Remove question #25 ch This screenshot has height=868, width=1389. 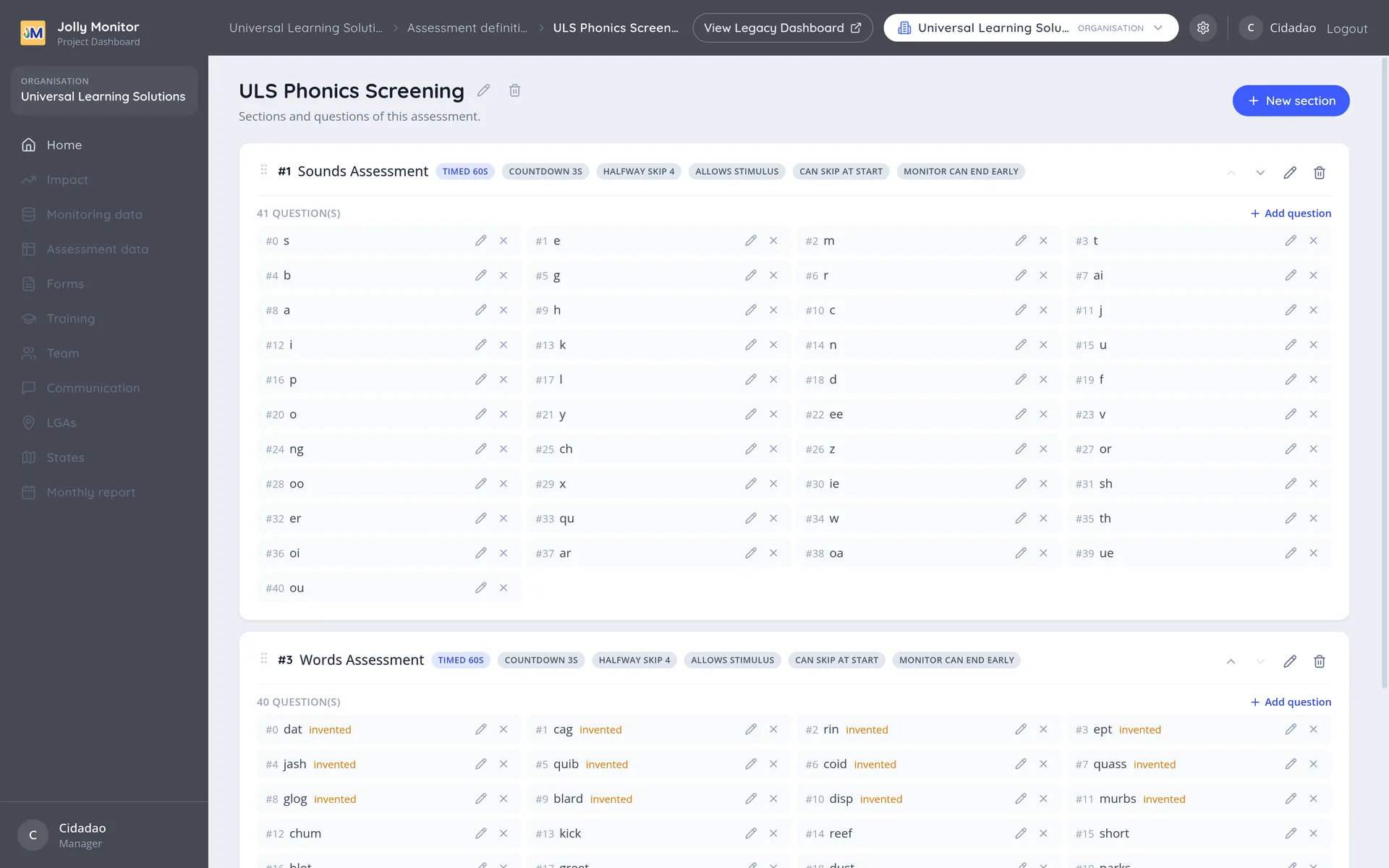pyautogui.click(x=773, y=449)
